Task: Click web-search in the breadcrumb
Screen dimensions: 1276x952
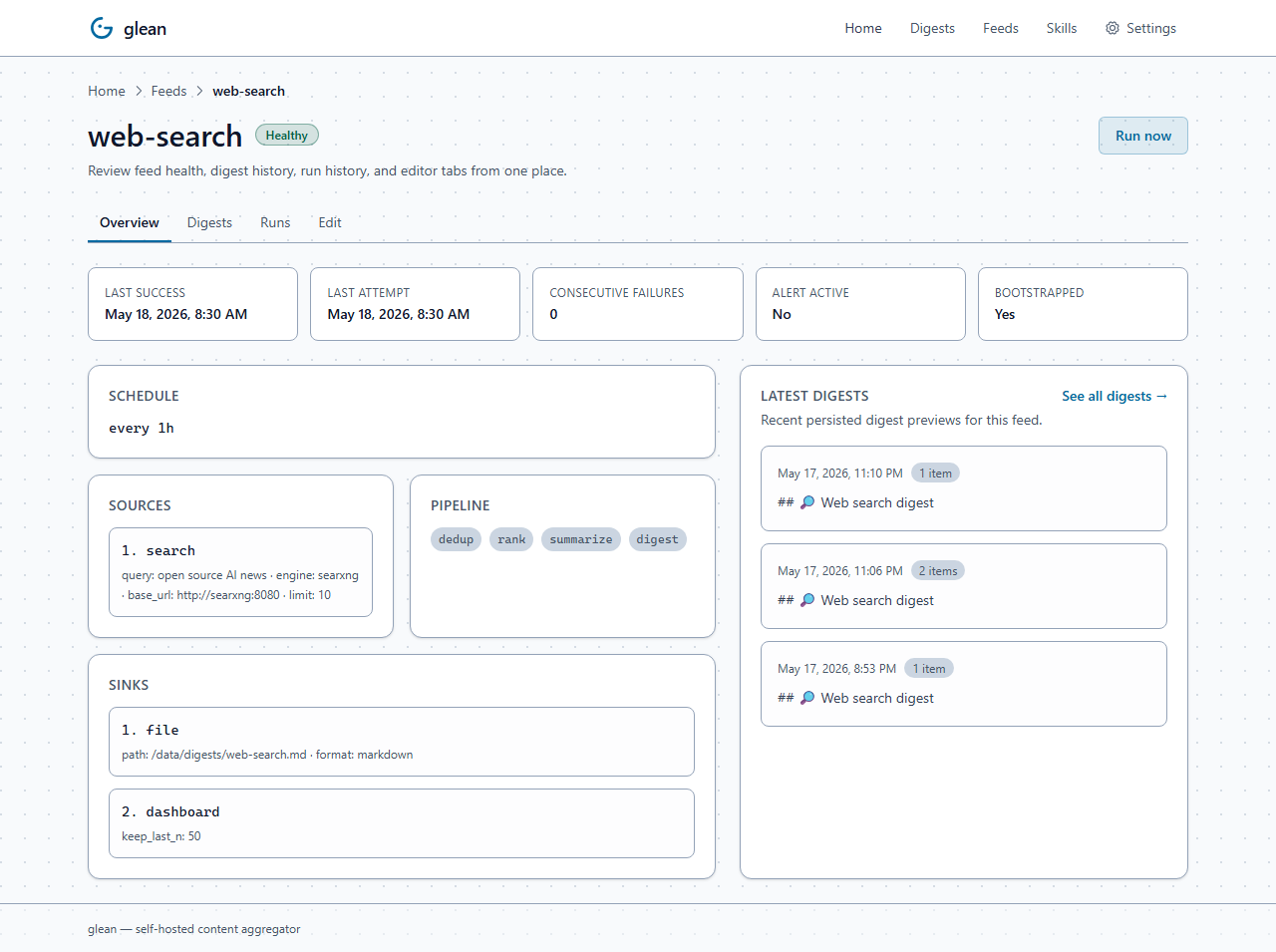Action: click(248, 91)
